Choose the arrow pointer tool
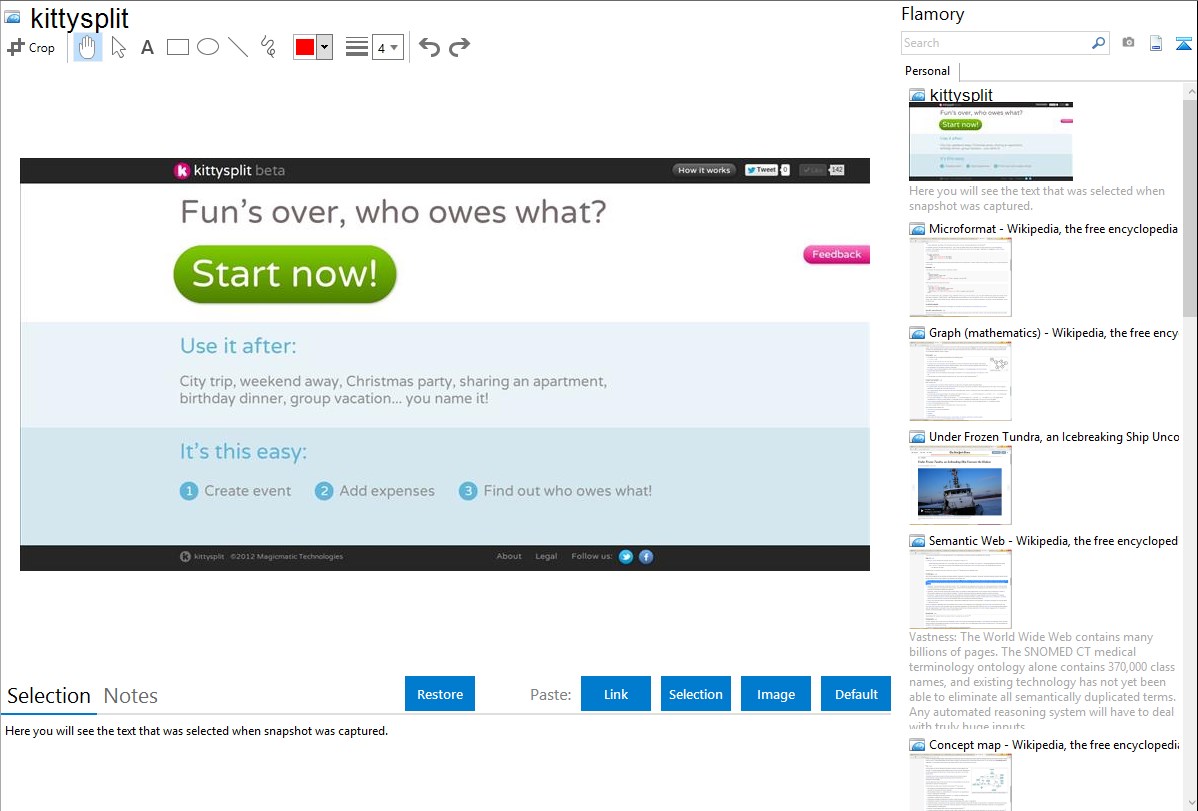Viewport: 1198px width, 811px height. point(118,47)
